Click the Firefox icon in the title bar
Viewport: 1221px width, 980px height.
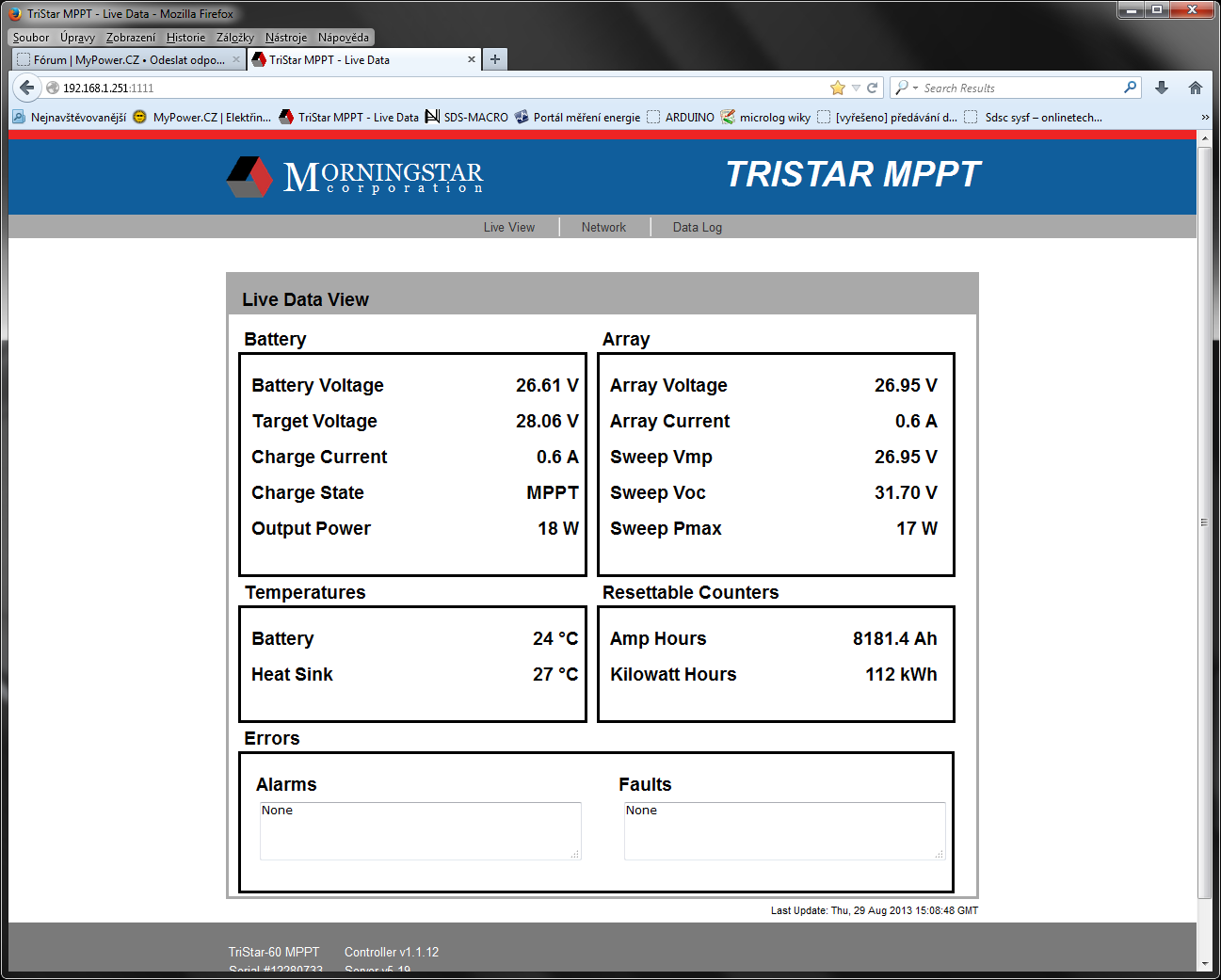click(x=15, y=13)
